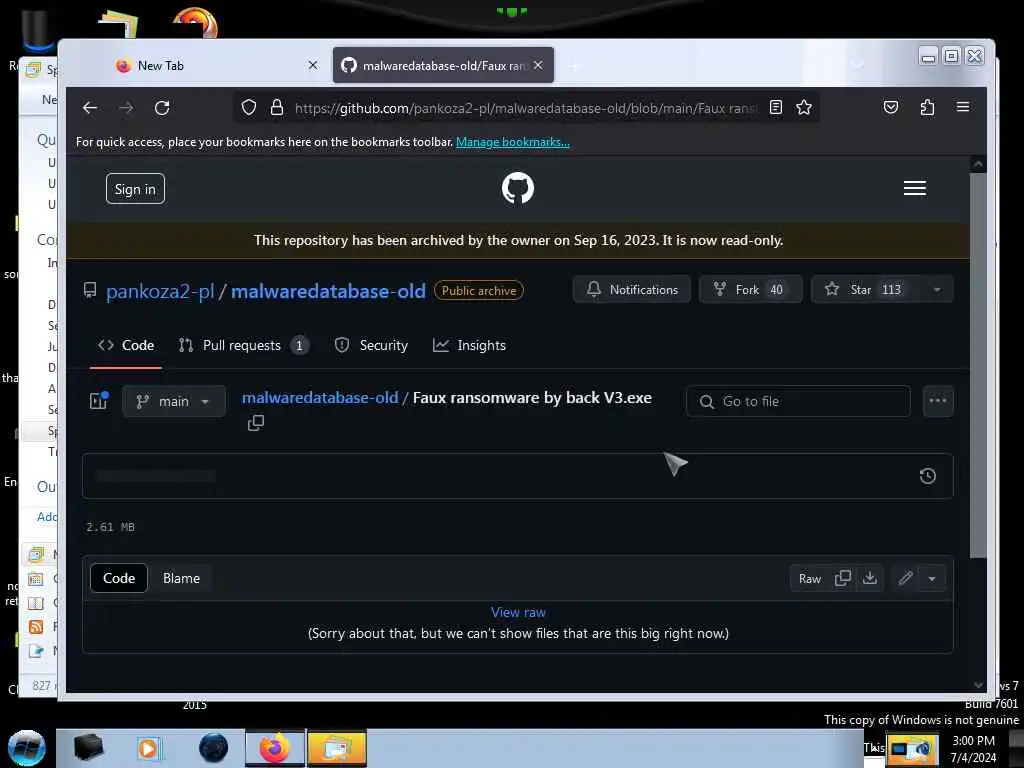Open the media player taskbar icon

pos(148,748)
